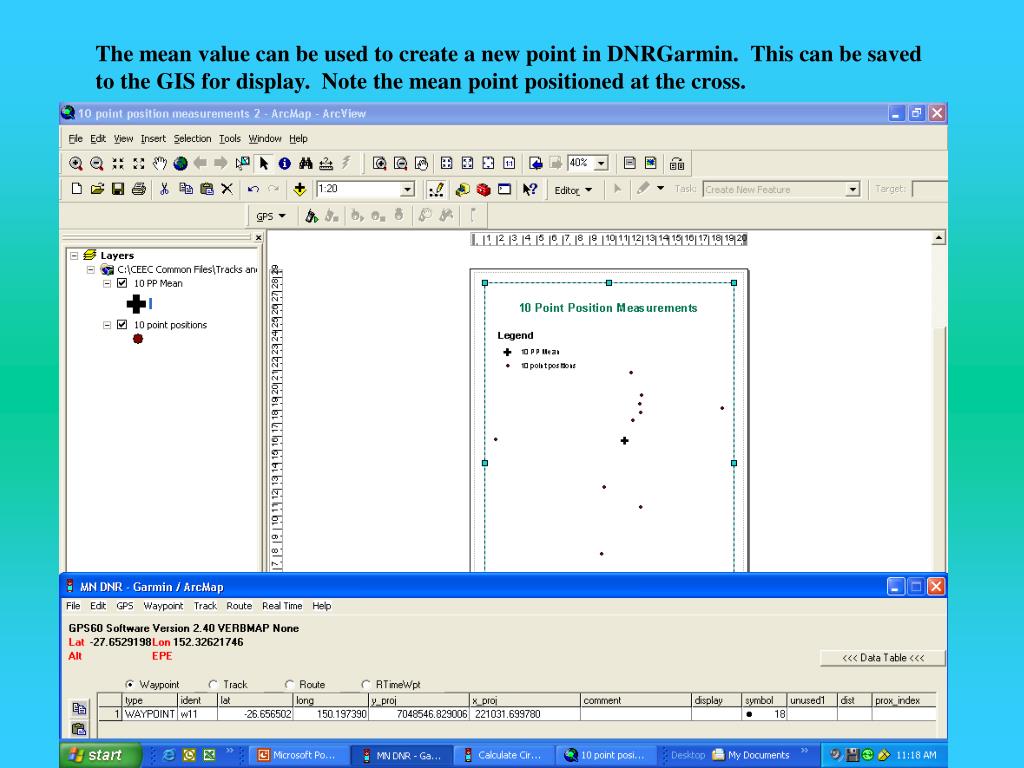1024x768 pixels.
Task: Select the Track radio button
Action: 213,684
